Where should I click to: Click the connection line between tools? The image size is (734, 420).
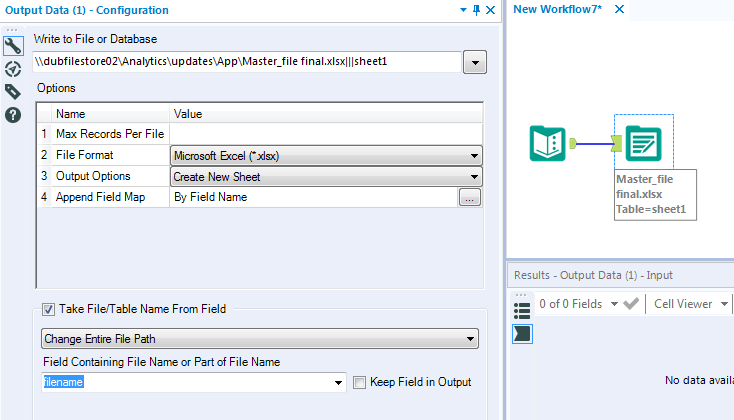click(x=594, y=143)
